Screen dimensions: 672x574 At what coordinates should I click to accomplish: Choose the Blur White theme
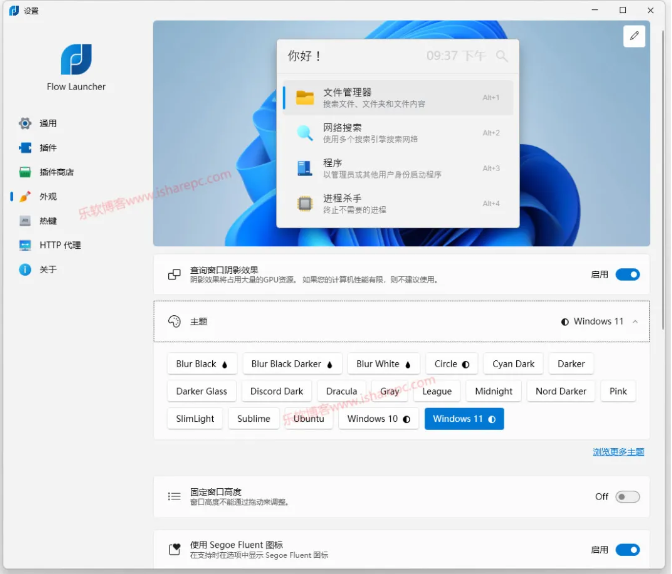click(x=384, y=364)
